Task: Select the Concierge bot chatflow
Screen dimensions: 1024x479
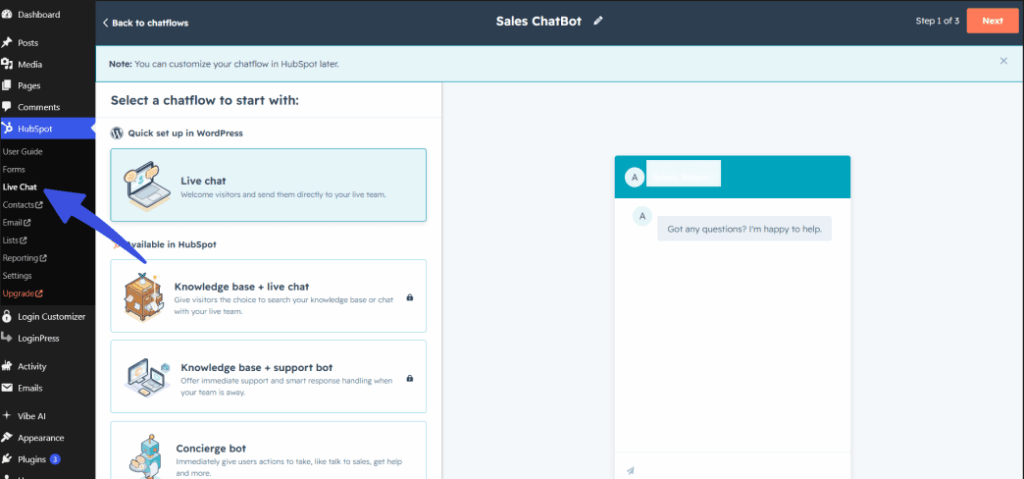Action: (x=268, y=451)
